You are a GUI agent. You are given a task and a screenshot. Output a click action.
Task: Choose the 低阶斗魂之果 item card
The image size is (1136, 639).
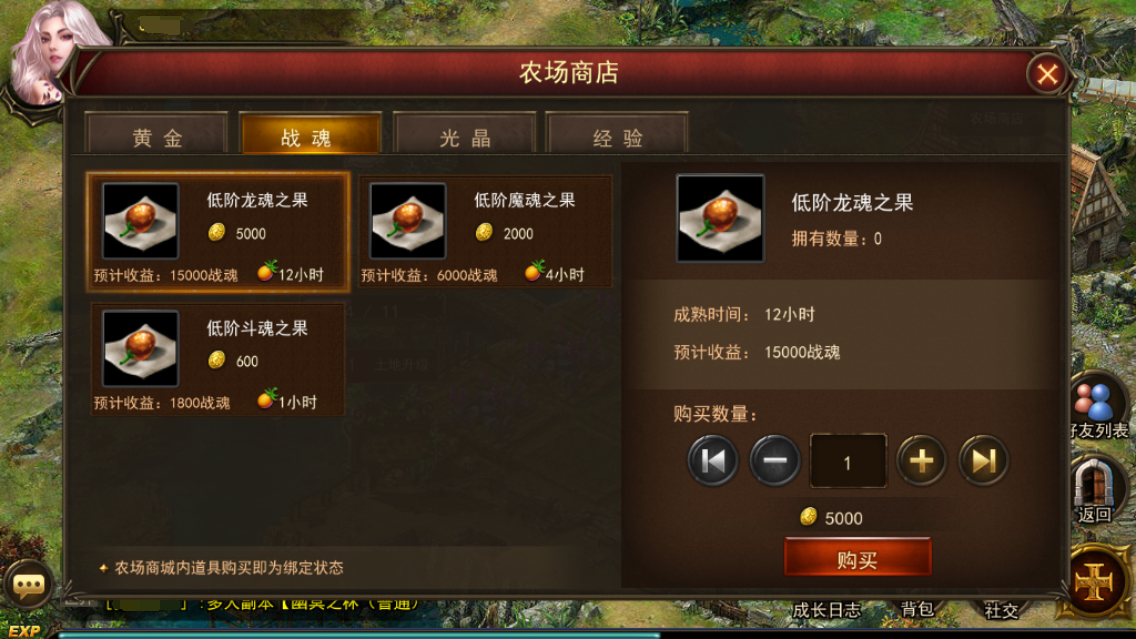(x=217, y=359)
